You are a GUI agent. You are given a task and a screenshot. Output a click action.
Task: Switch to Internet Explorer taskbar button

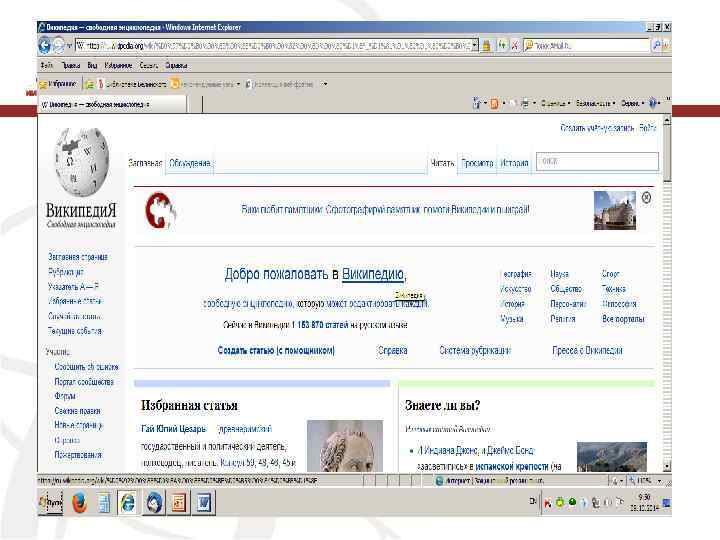coord(127,503)
